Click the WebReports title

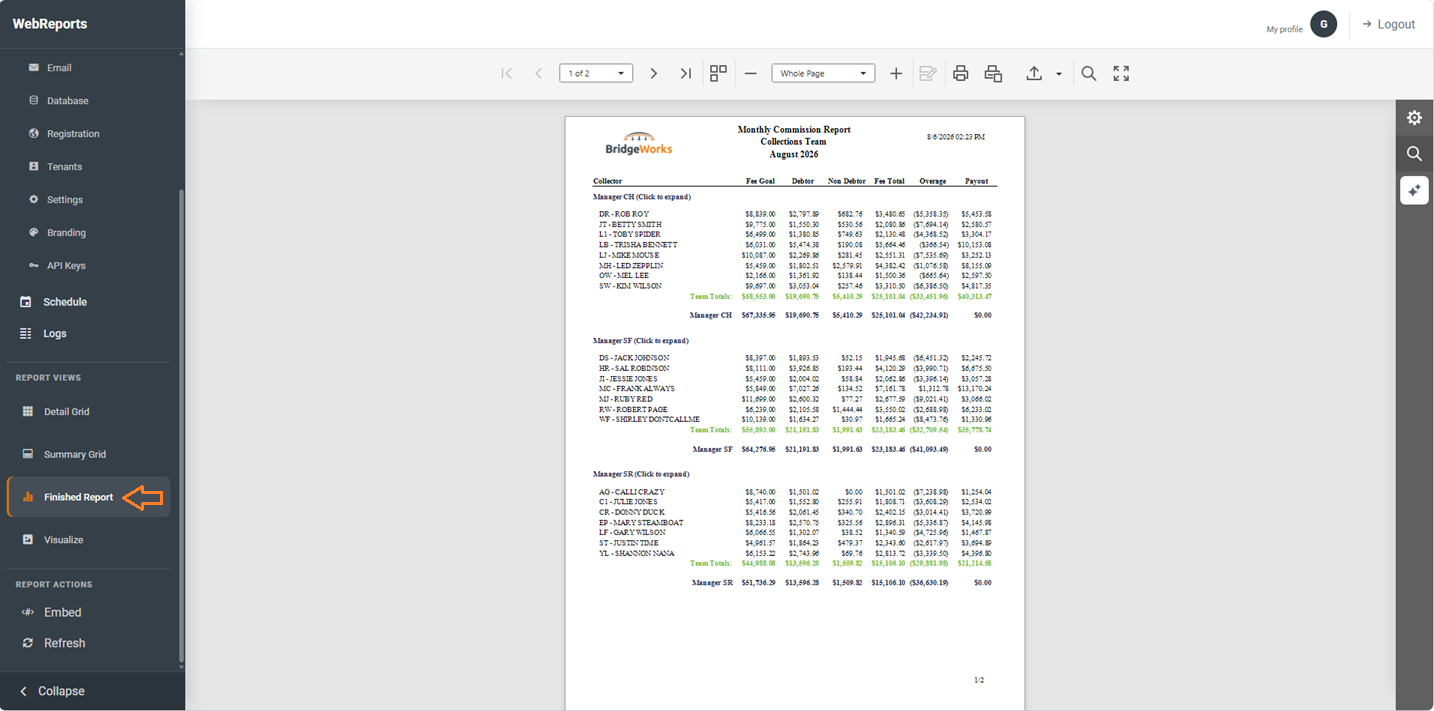click(50, 24)
